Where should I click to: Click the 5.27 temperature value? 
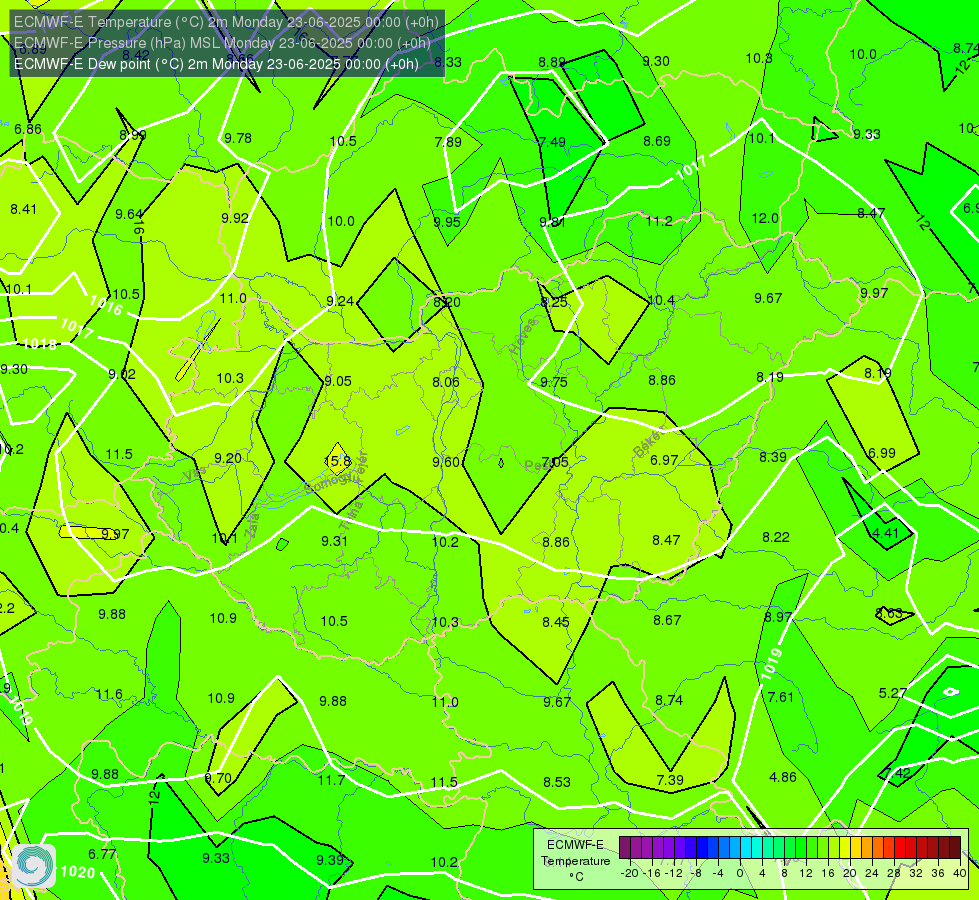pyautogui.click(x=893, y=693)
